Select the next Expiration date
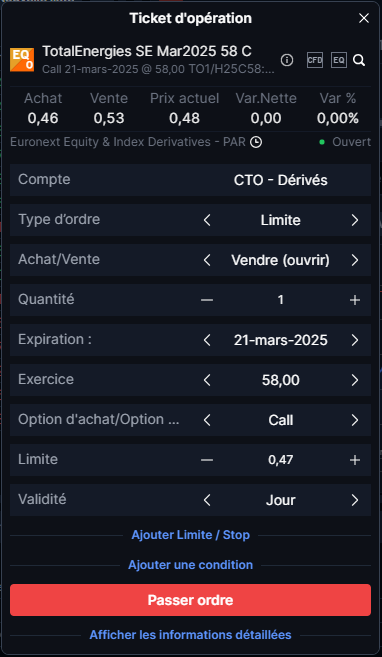The height and width of the screenshot is (657, 382). pyautogui.click(x=355, y=340)
